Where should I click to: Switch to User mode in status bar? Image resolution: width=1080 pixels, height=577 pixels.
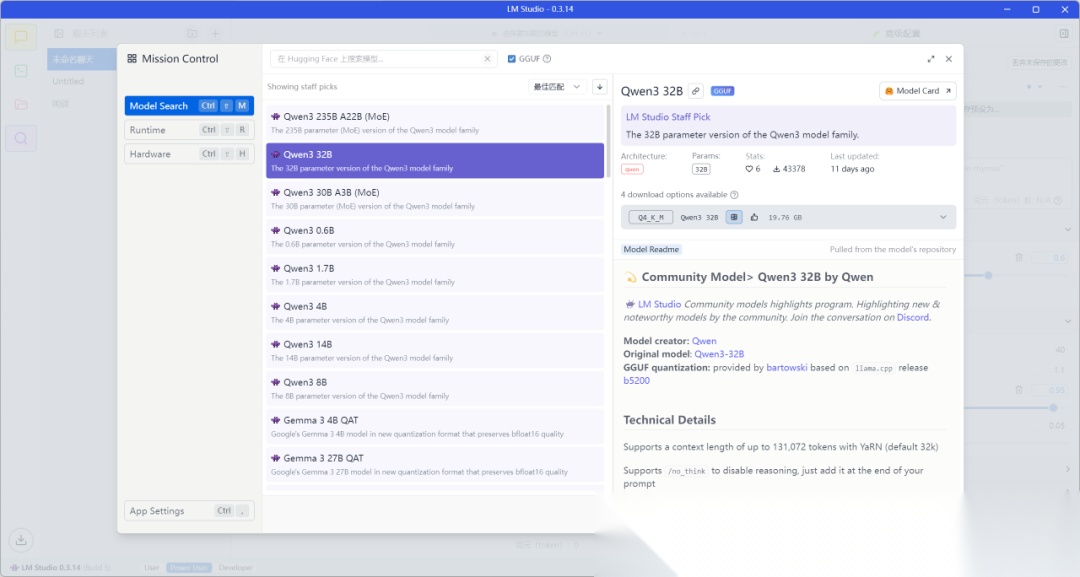[x=152, y=567]
